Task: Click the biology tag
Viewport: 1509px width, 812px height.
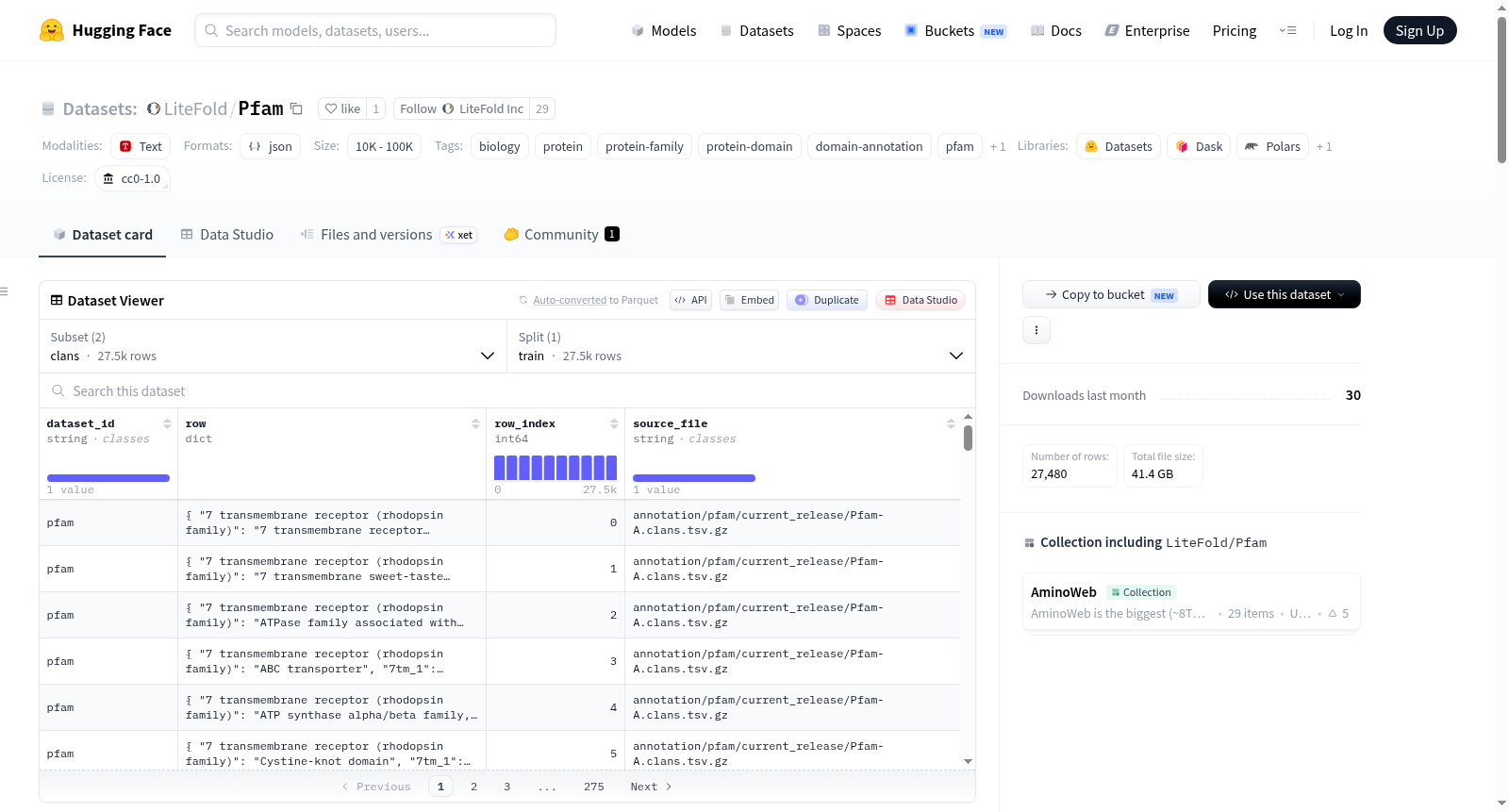Action: 500,146
